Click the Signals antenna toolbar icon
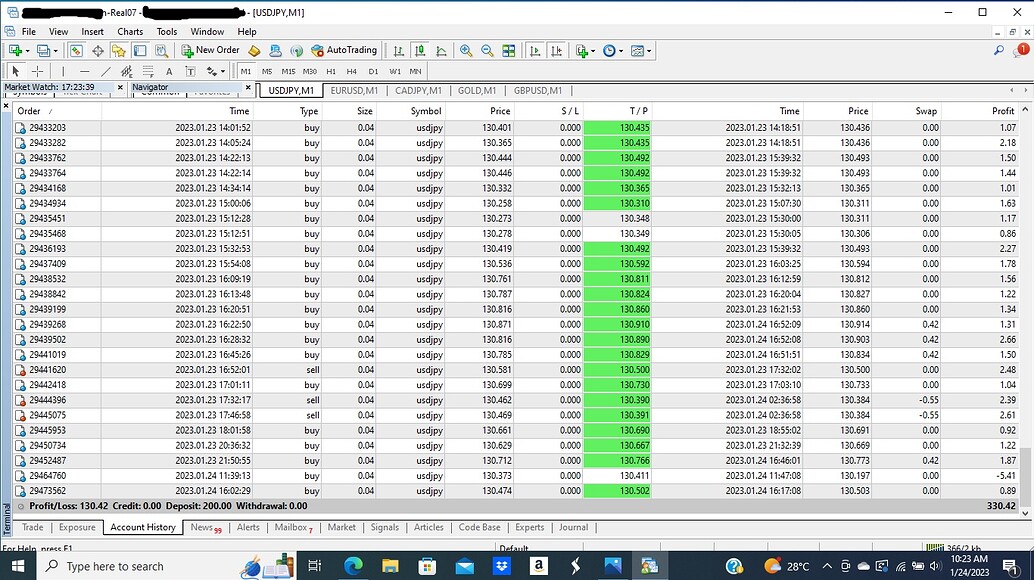 pyautogui.click(x=297, y=51)
